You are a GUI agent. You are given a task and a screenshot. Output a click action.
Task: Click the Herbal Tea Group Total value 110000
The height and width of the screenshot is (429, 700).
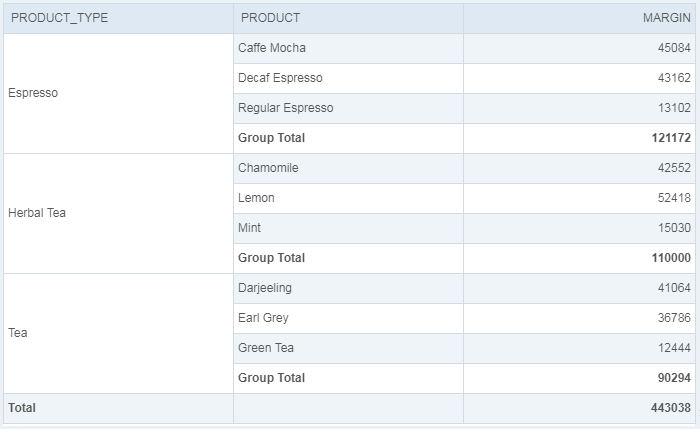tap(670, 258)
